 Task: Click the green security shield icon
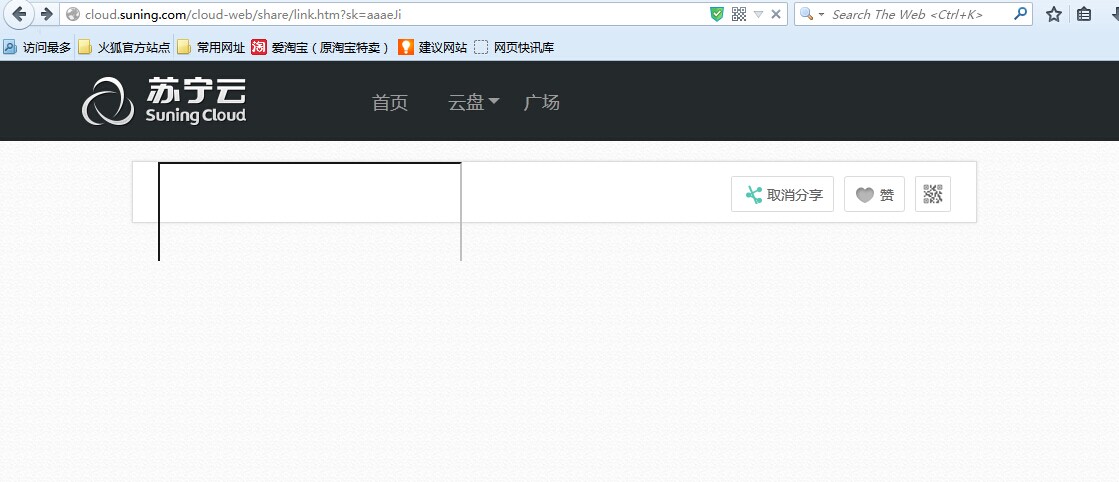click(717, 14)
